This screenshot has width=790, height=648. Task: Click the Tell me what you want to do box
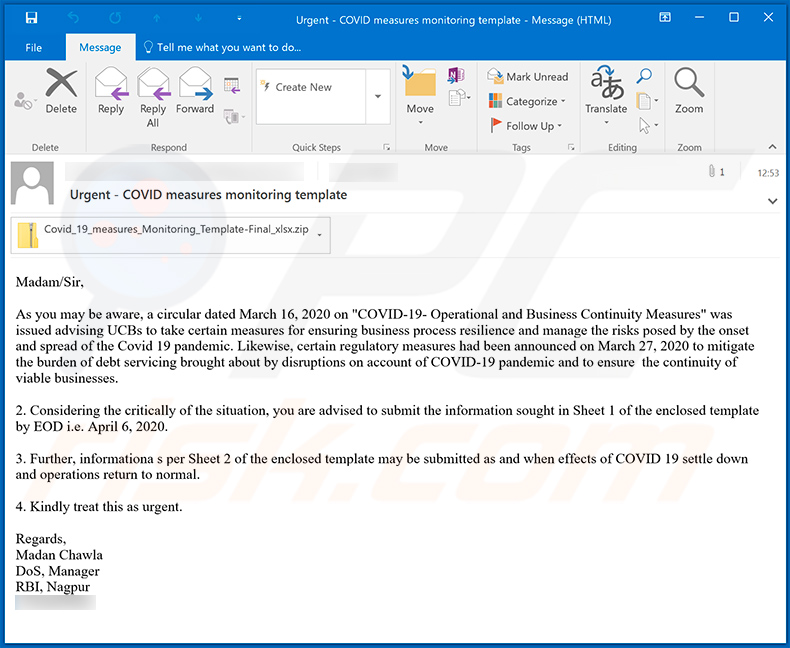tap(222, 47)
